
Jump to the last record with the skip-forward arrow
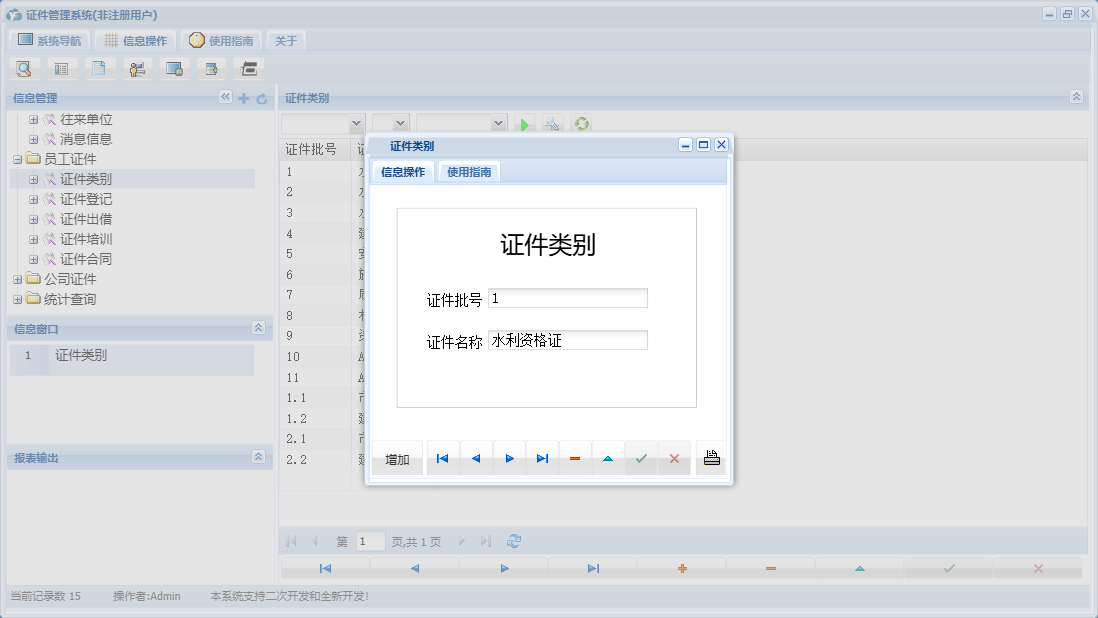pos(541,457)
